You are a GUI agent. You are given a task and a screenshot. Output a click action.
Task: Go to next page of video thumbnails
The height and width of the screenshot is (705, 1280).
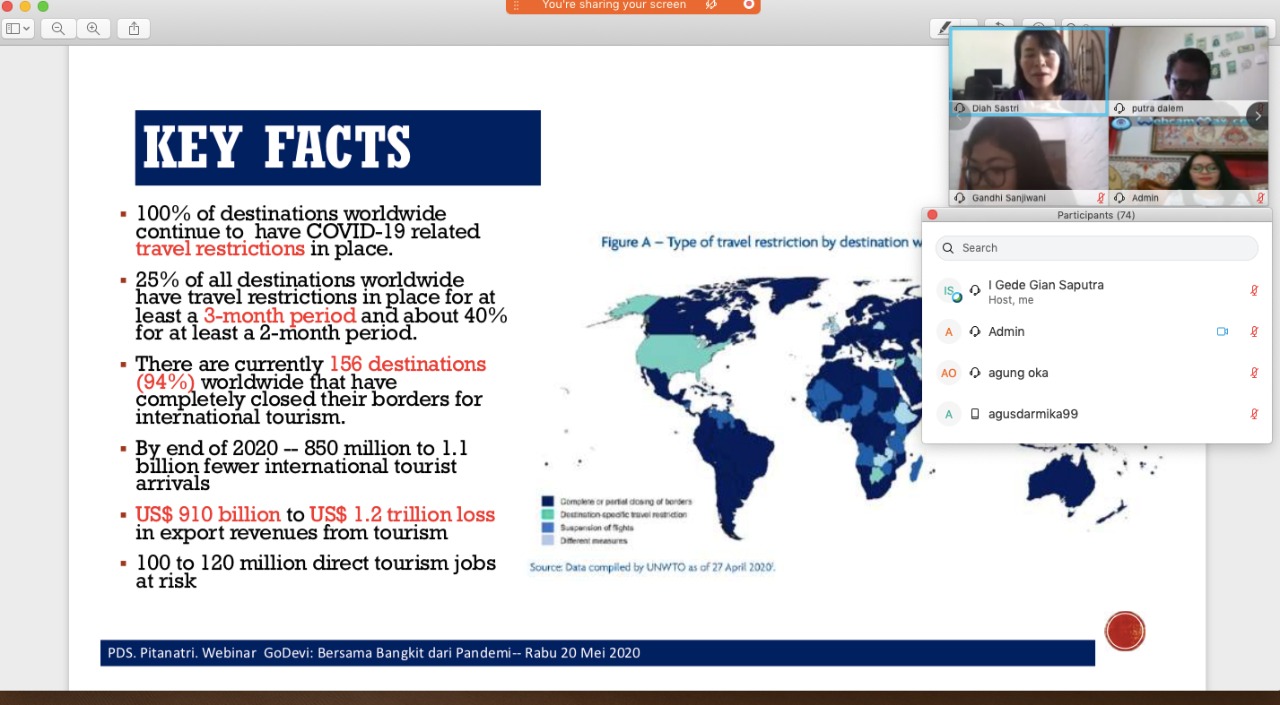point(1258,116)
